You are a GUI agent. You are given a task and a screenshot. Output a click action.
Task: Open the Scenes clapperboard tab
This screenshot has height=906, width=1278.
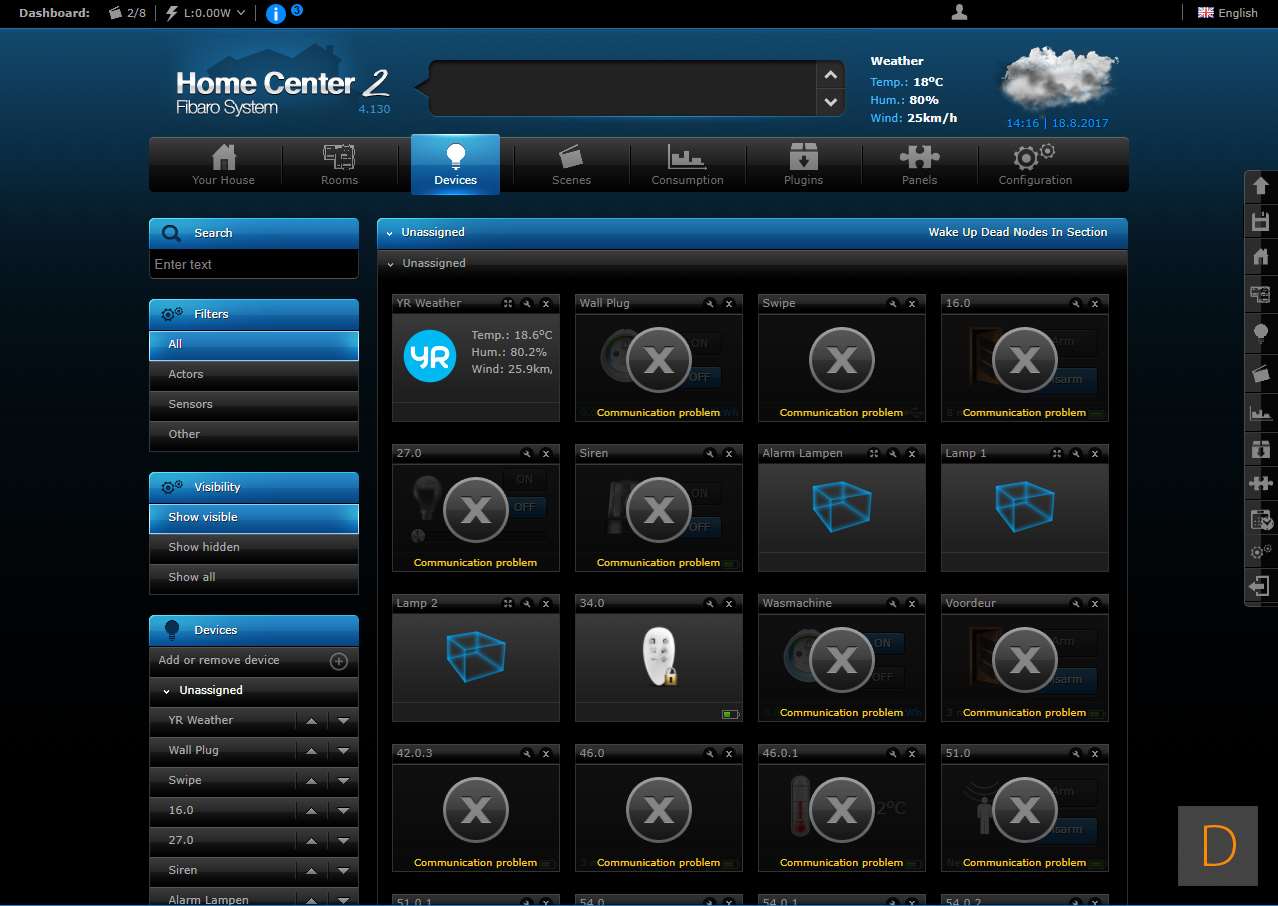[x=571, y=165]
